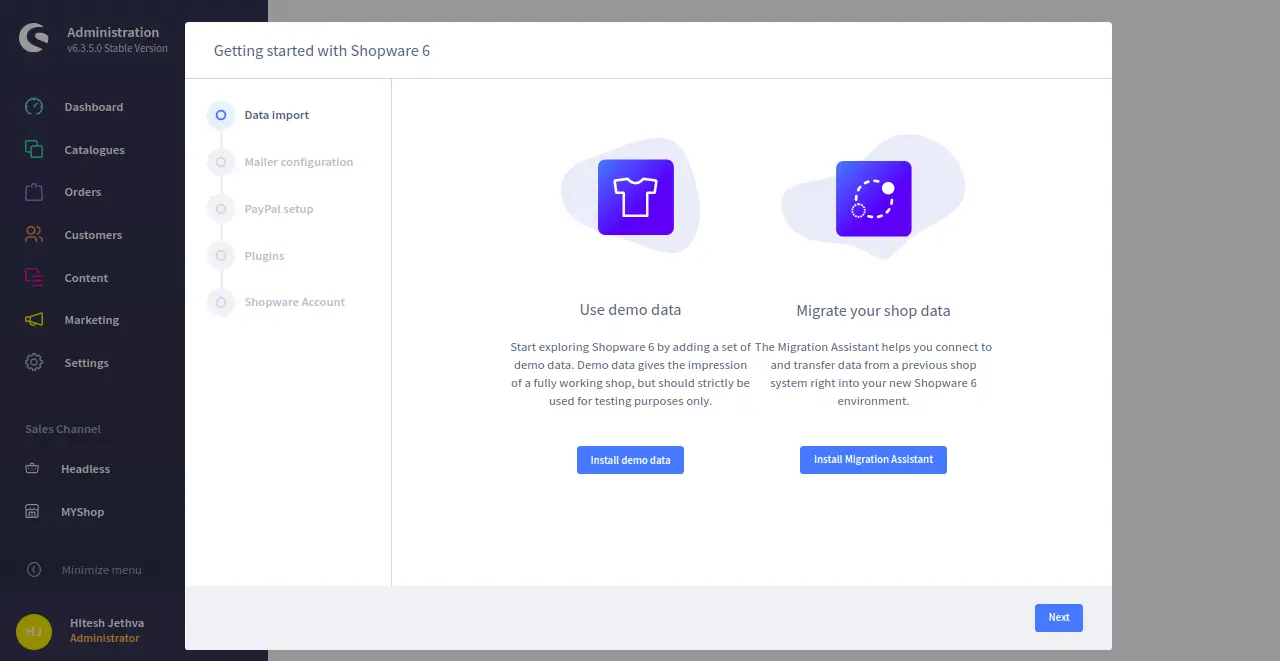The width and height of the screenshot is (1280, 661).
Task: Open the Customers menu item
Action: [93, 235]
